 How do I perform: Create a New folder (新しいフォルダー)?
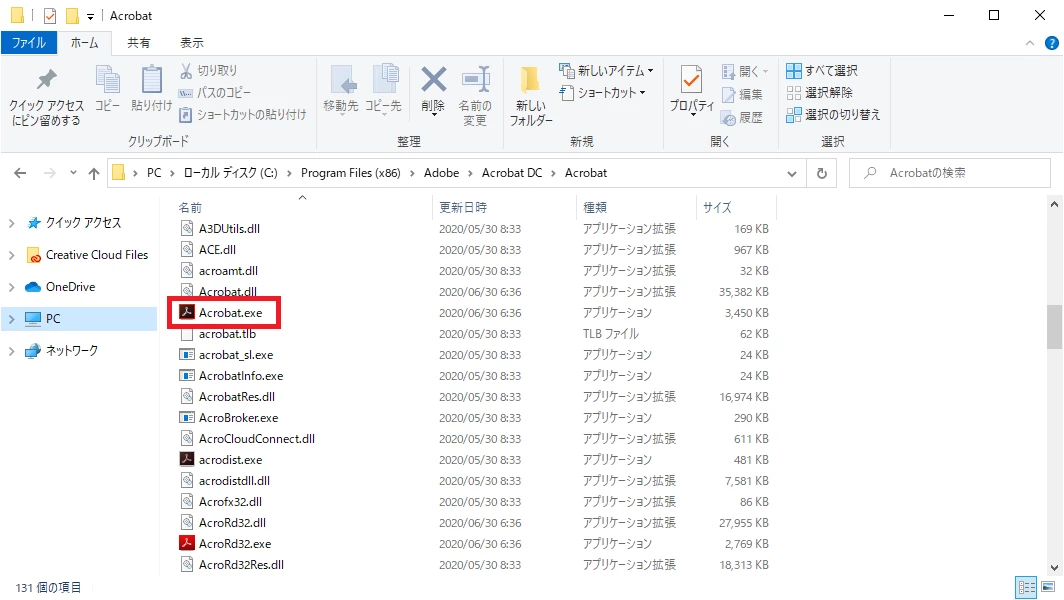[x=531, y=95]
